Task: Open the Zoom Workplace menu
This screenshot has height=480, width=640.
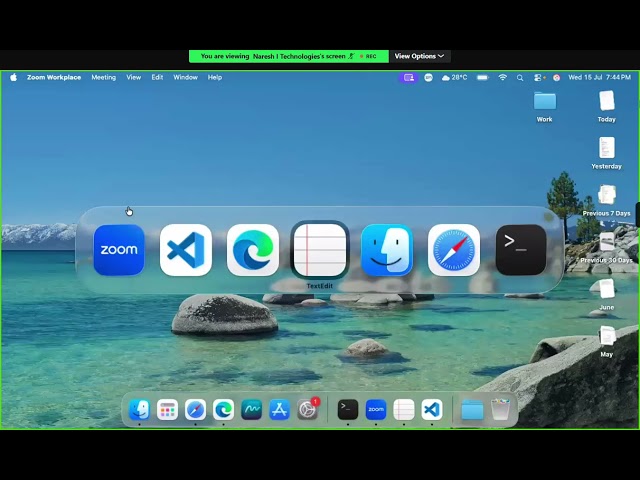Action: click(x=54, y=77)
